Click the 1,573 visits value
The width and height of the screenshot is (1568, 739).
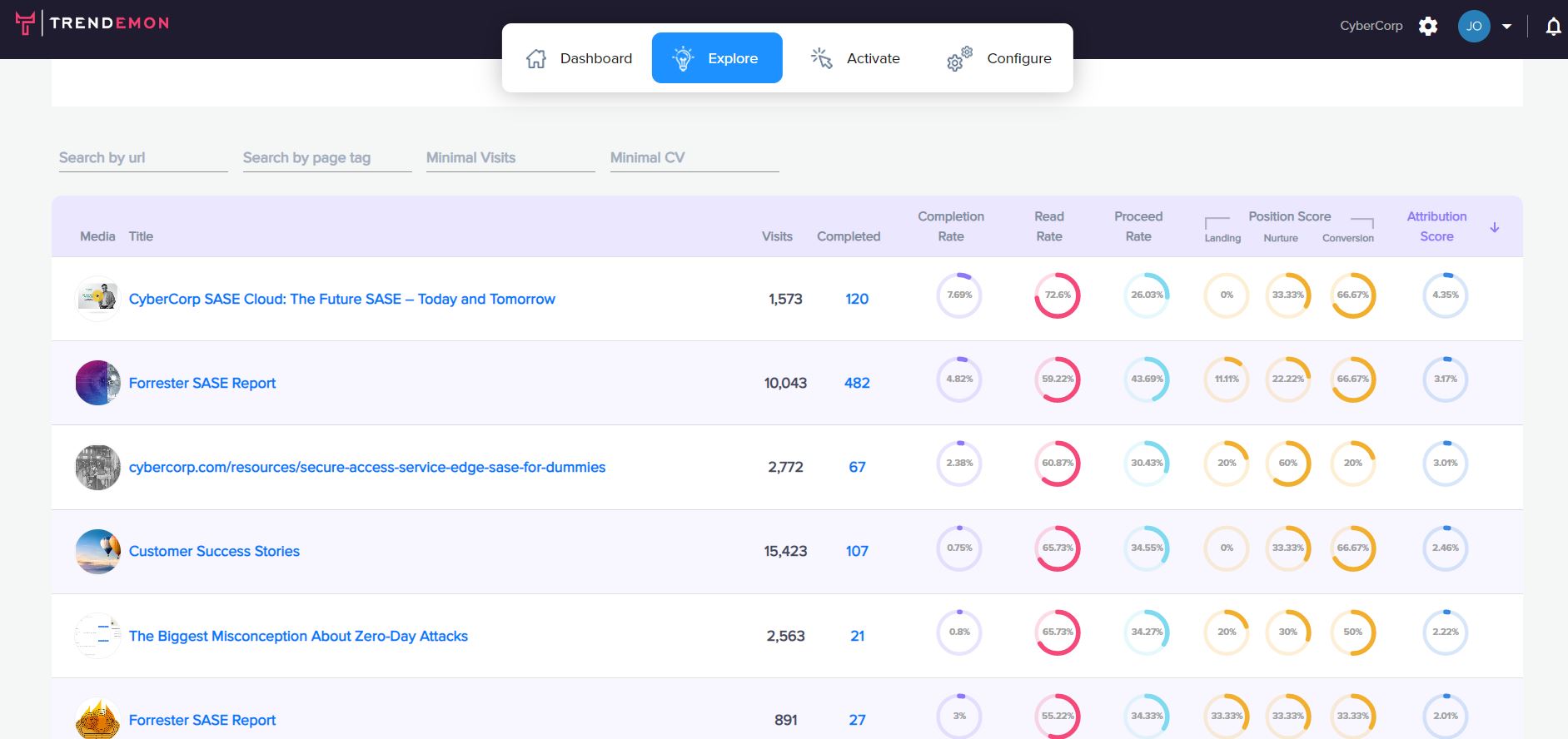pyautogui.click(x=785, y=299)
